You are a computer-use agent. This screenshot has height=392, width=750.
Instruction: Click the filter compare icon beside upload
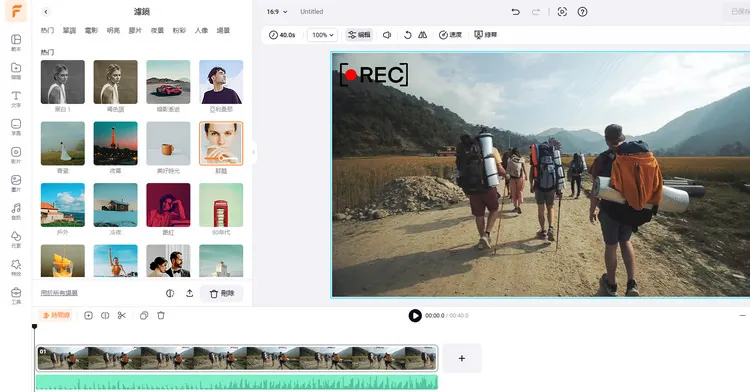(170, 293)
